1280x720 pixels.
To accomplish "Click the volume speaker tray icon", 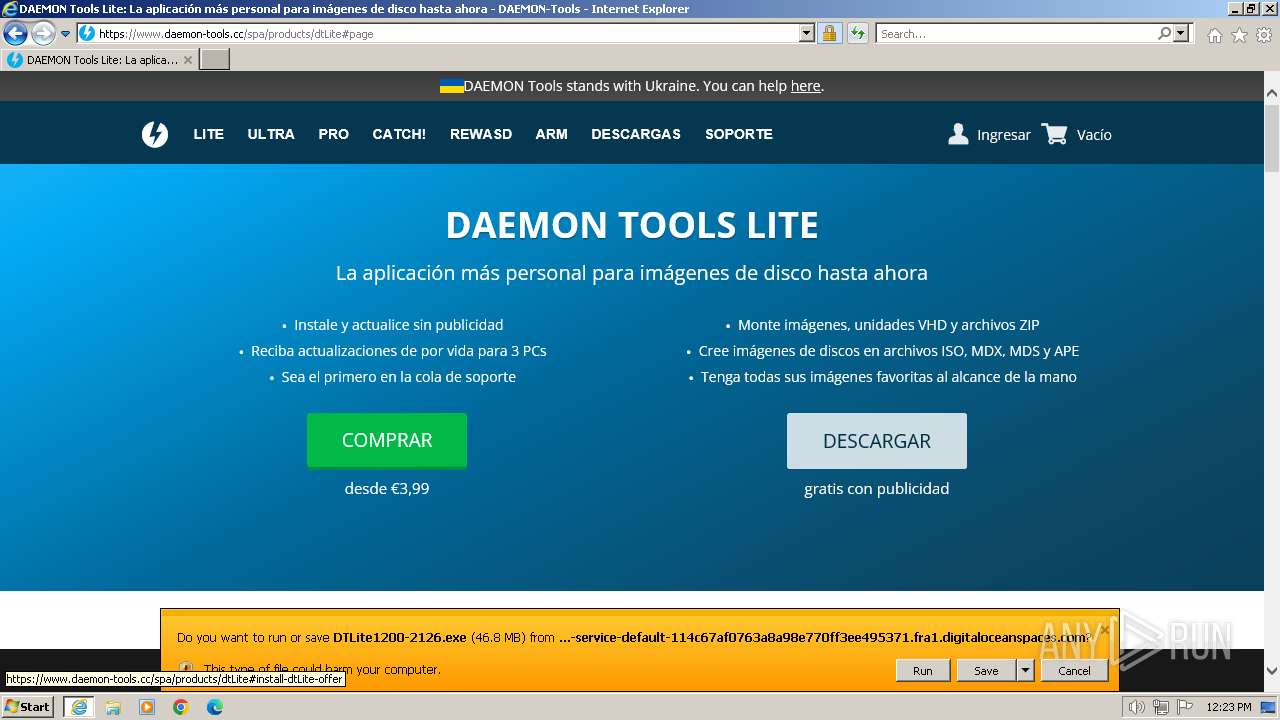I will (x=1137, y=707).
